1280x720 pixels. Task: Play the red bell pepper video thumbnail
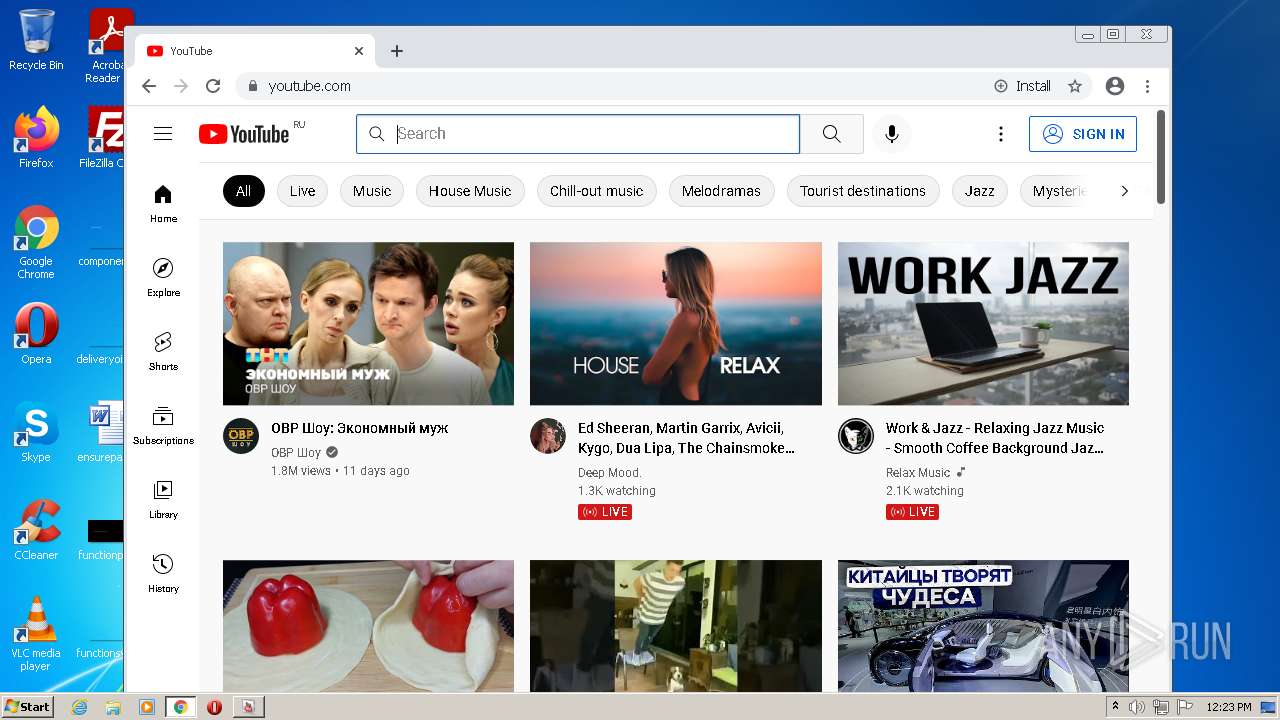[x=368, y=626]
